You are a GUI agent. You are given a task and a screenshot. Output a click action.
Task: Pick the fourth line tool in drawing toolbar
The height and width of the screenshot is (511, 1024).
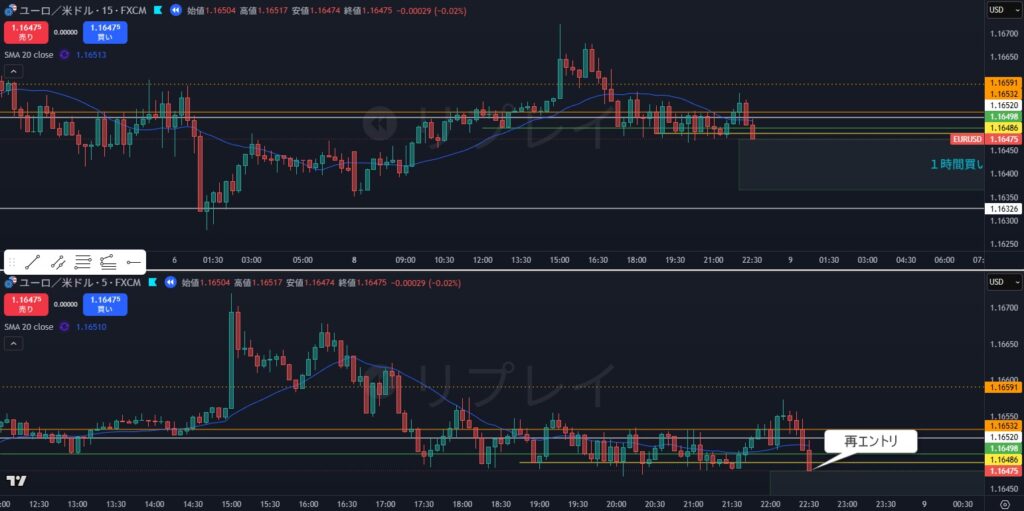pyautogui.click(x=108, y=262)
